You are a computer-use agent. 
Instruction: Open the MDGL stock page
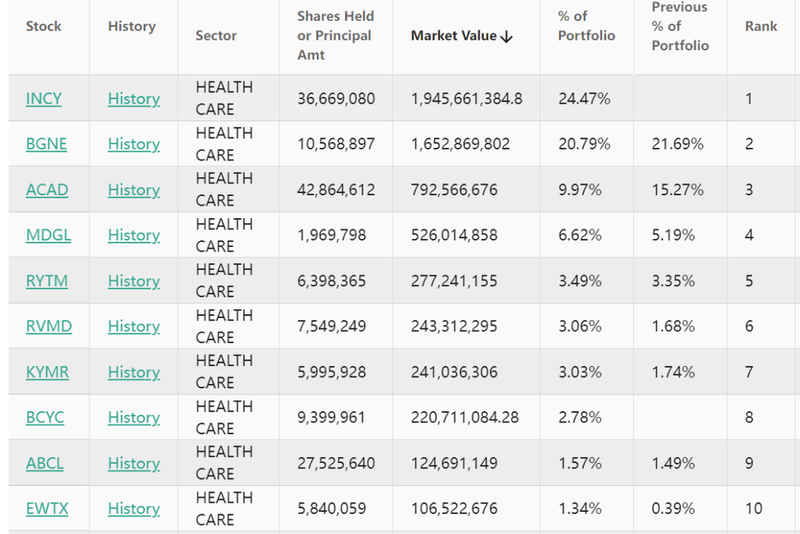pyautogui.click(x=49, y=235)
